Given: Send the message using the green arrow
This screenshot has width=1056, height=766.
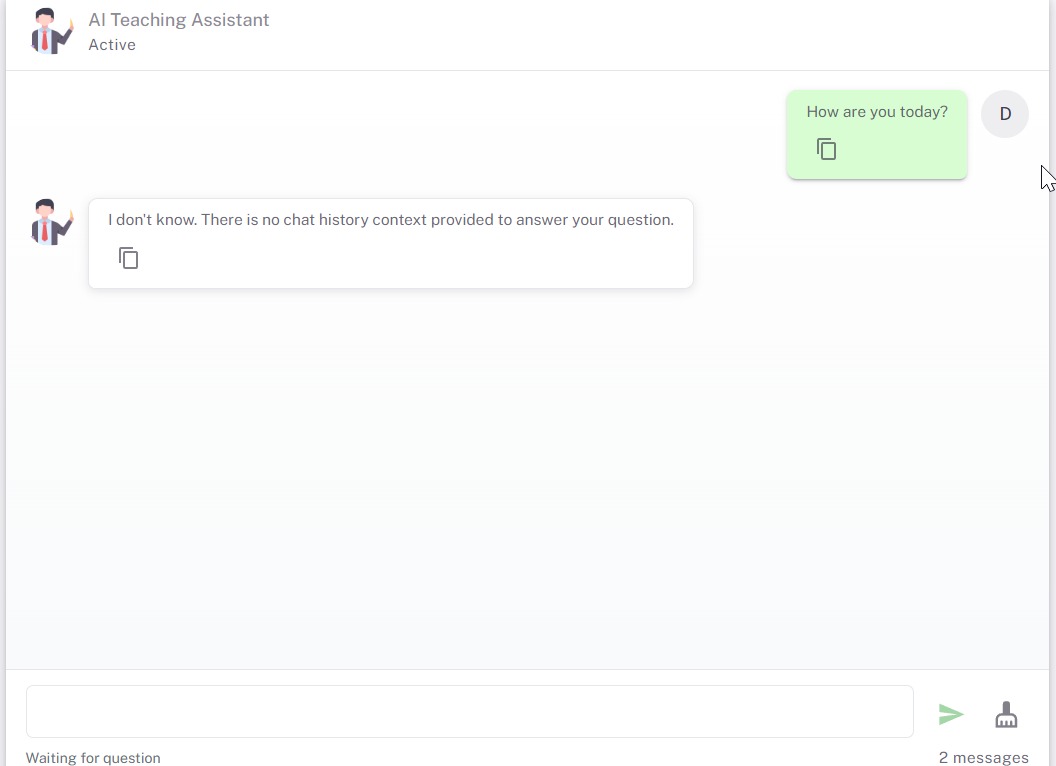Looking at the screenshot, I should [950, 713].
